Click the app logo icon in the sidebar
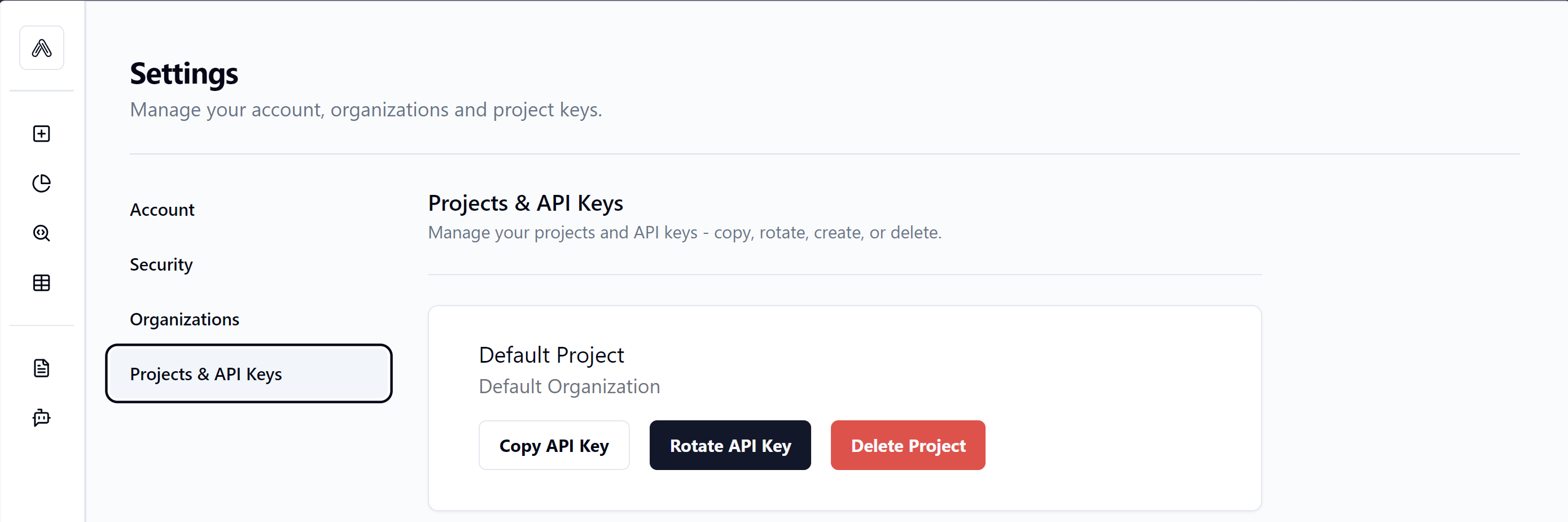Image resolution: width=1568 pixels, height=522 pixels. [x=41, y=47]
